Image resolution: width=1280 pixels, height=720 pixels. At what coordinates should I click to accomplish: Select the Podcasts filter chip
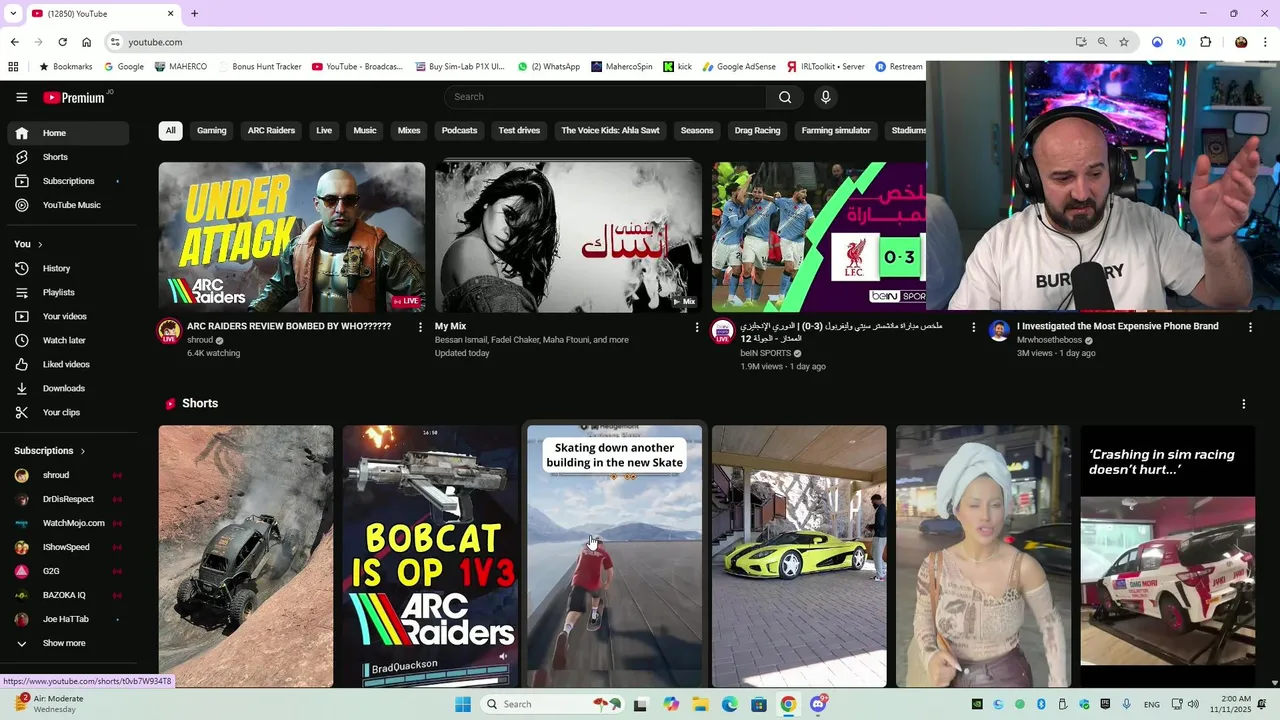(x=460, y=131)
